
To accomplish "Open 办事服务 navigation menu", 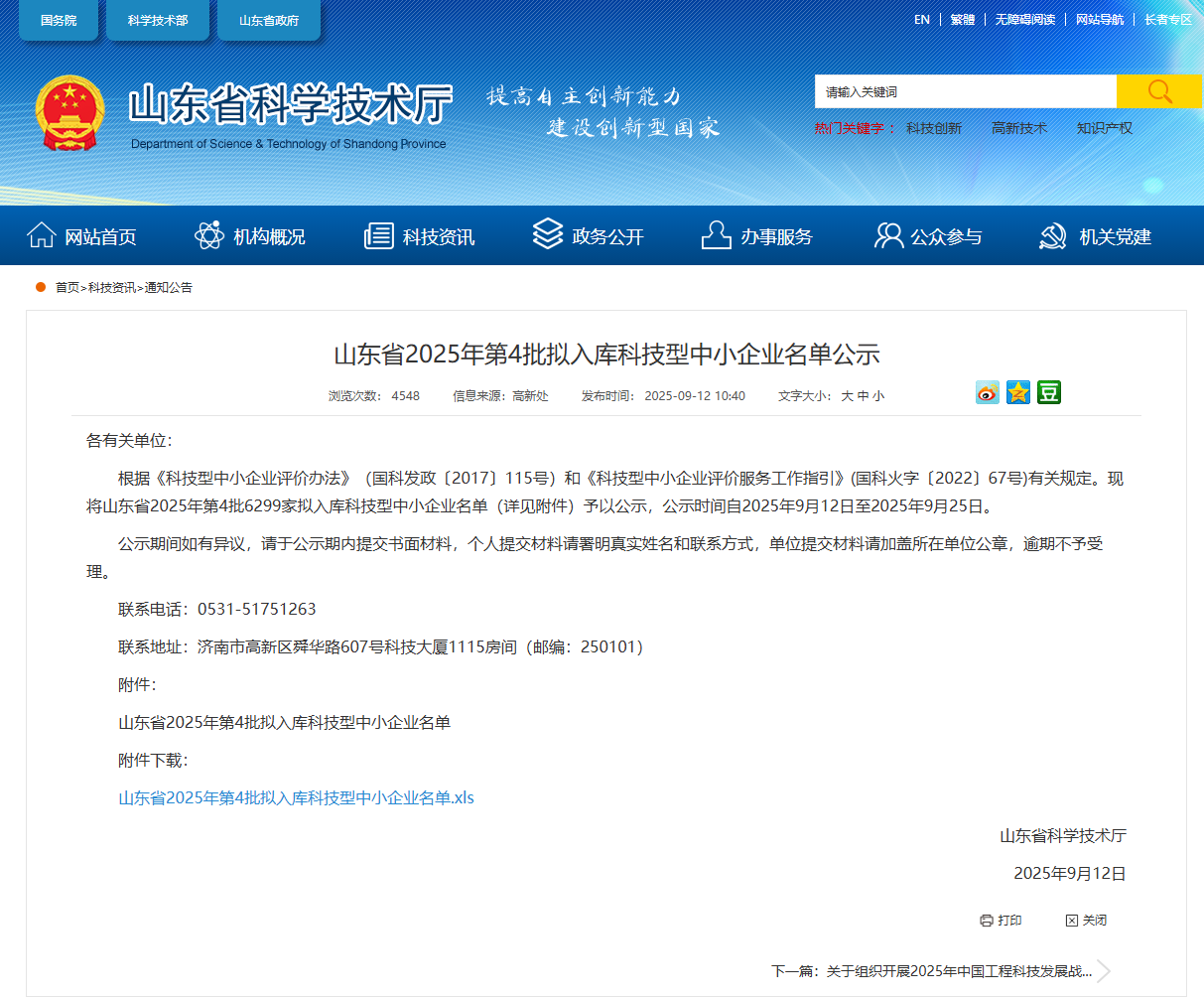I will [x=757, y=236].
